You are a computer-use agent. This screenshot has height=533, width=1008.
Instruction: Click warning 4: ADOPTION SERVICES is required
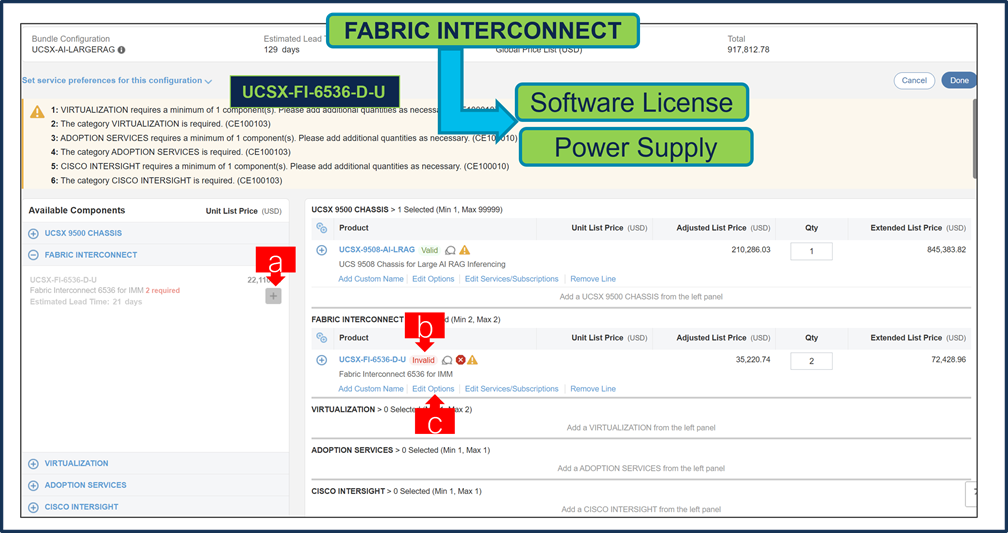point(170,152)
